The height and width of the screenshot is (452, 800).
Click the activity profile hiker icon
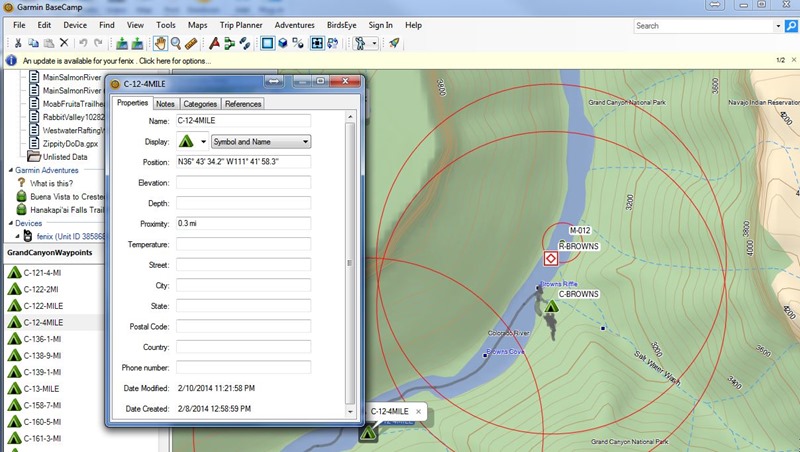point(360,43)
